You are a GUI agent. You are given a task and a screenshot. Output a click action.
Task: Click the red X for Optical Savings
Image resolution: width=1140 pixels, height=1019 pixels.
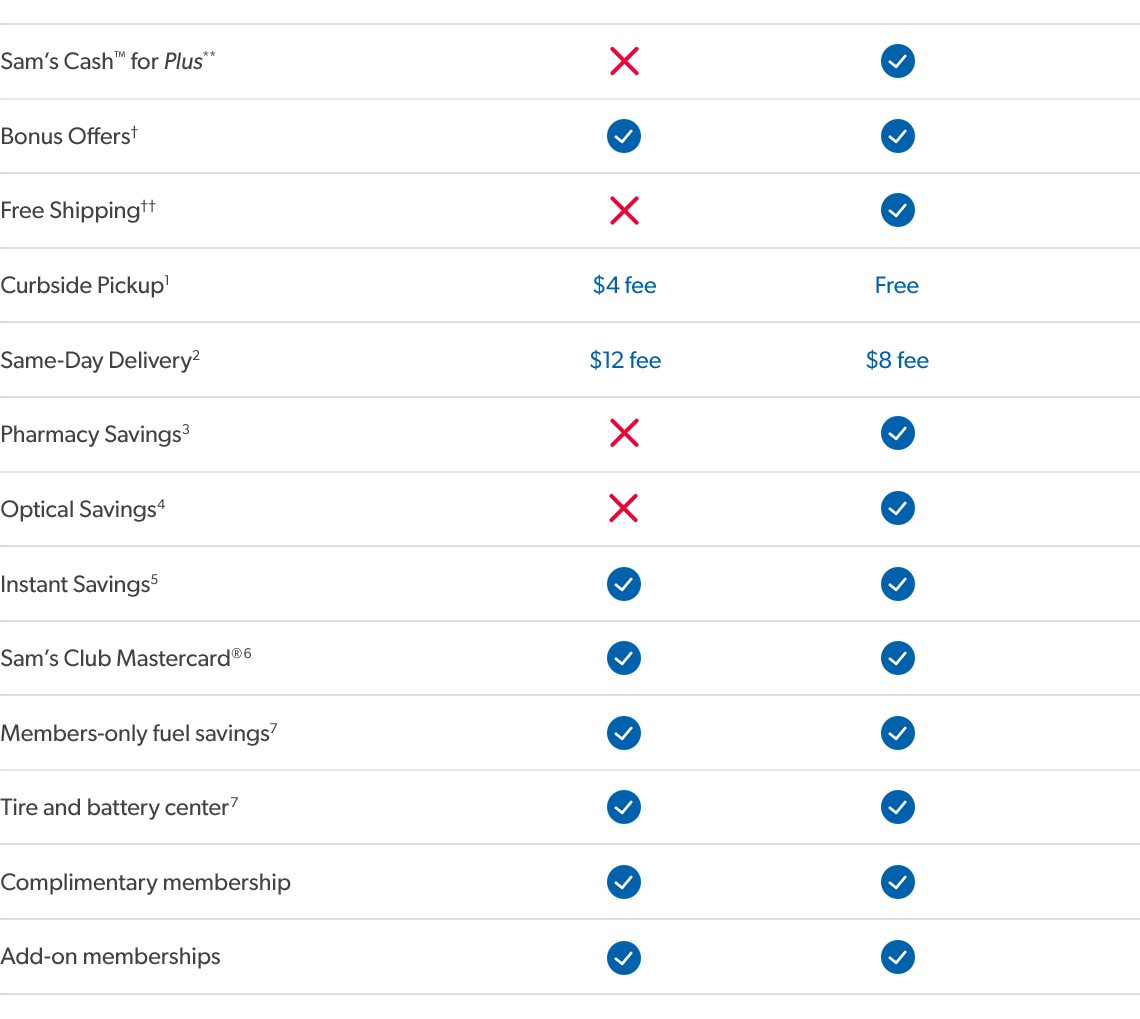pyautogui.click(x=624, y=509)
